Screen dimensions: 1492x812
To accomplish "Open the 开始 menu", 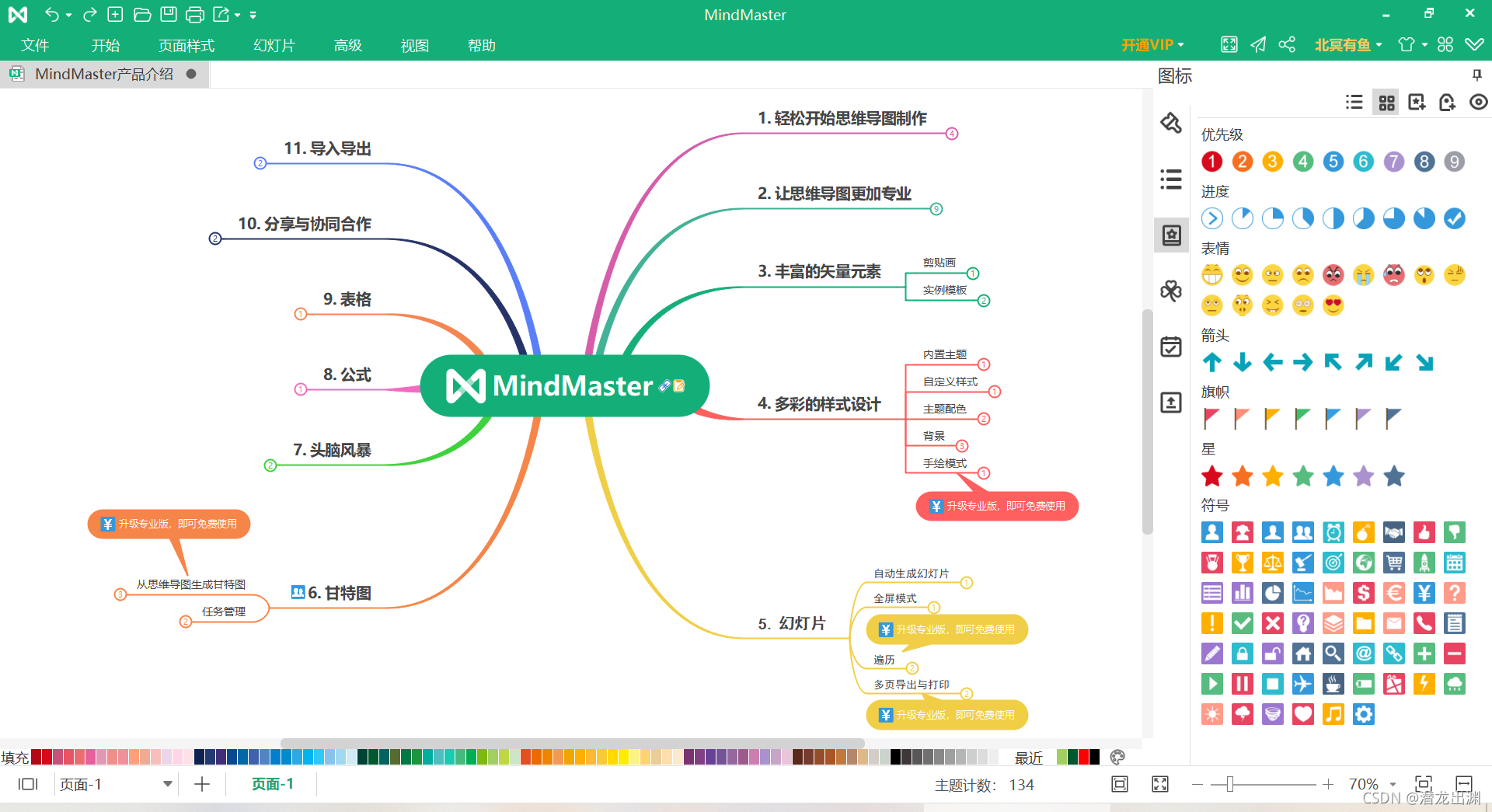I will (x=106, y=45).
